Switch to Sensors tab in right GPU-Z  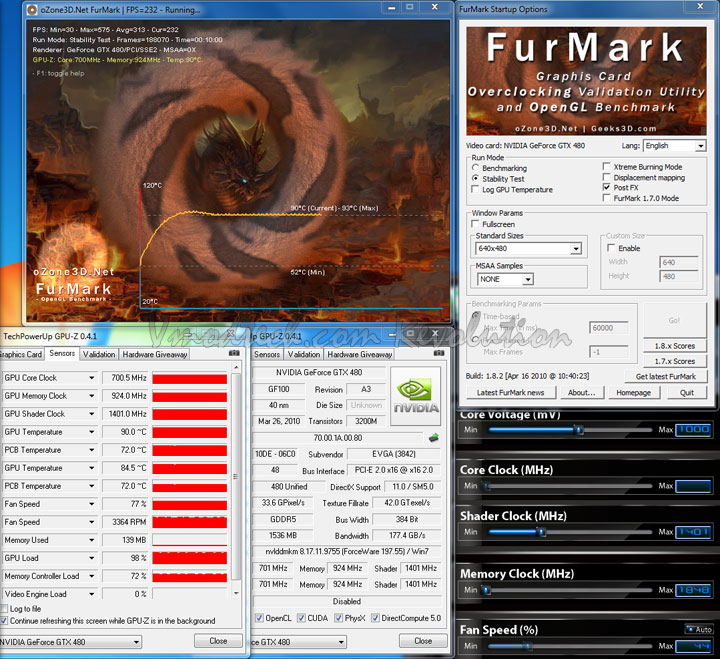coord(267,355)
